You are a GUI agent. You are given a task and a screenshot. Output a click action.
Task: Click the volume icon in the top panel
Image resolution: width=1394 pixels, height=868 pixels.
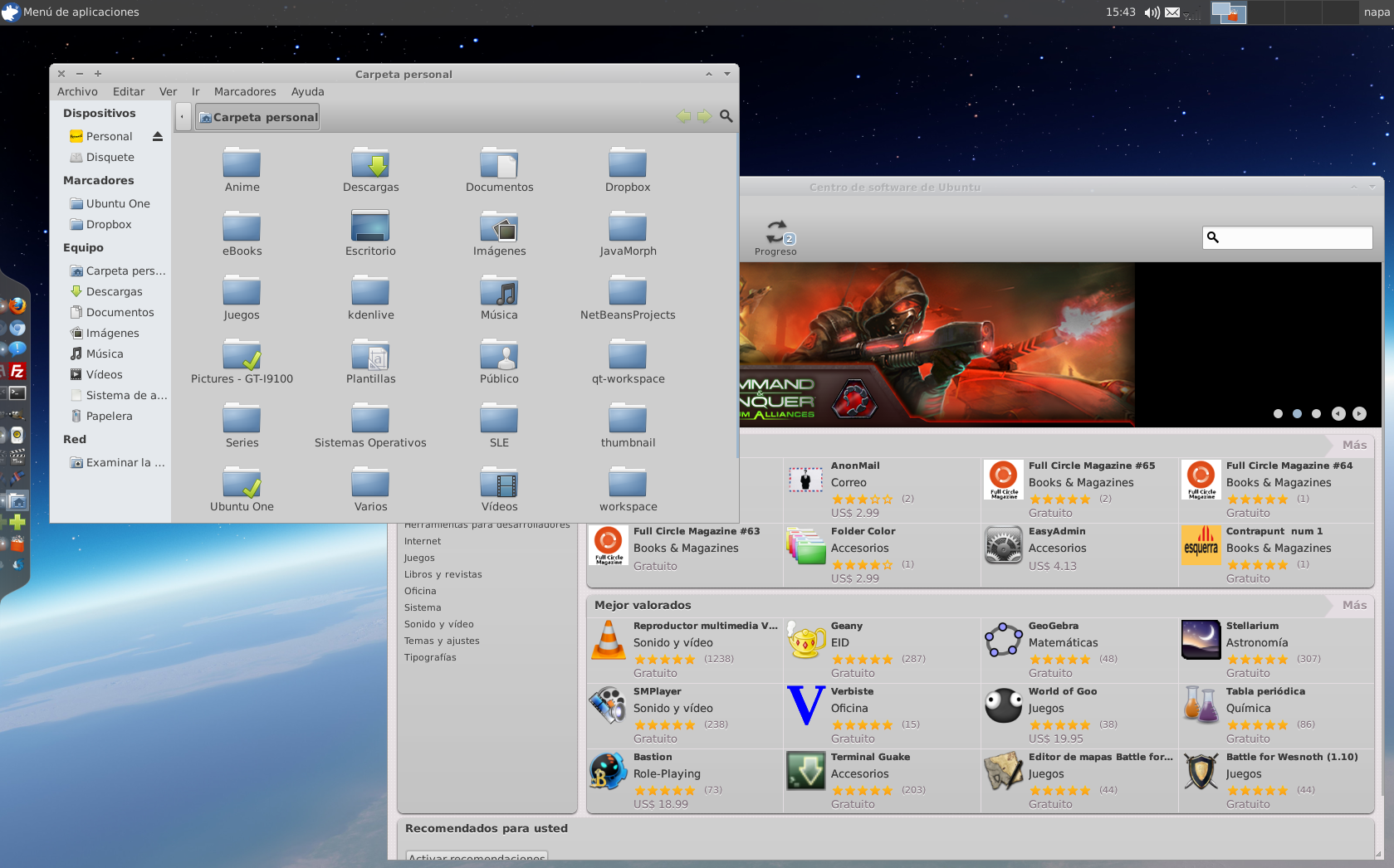pos(1152,12)
